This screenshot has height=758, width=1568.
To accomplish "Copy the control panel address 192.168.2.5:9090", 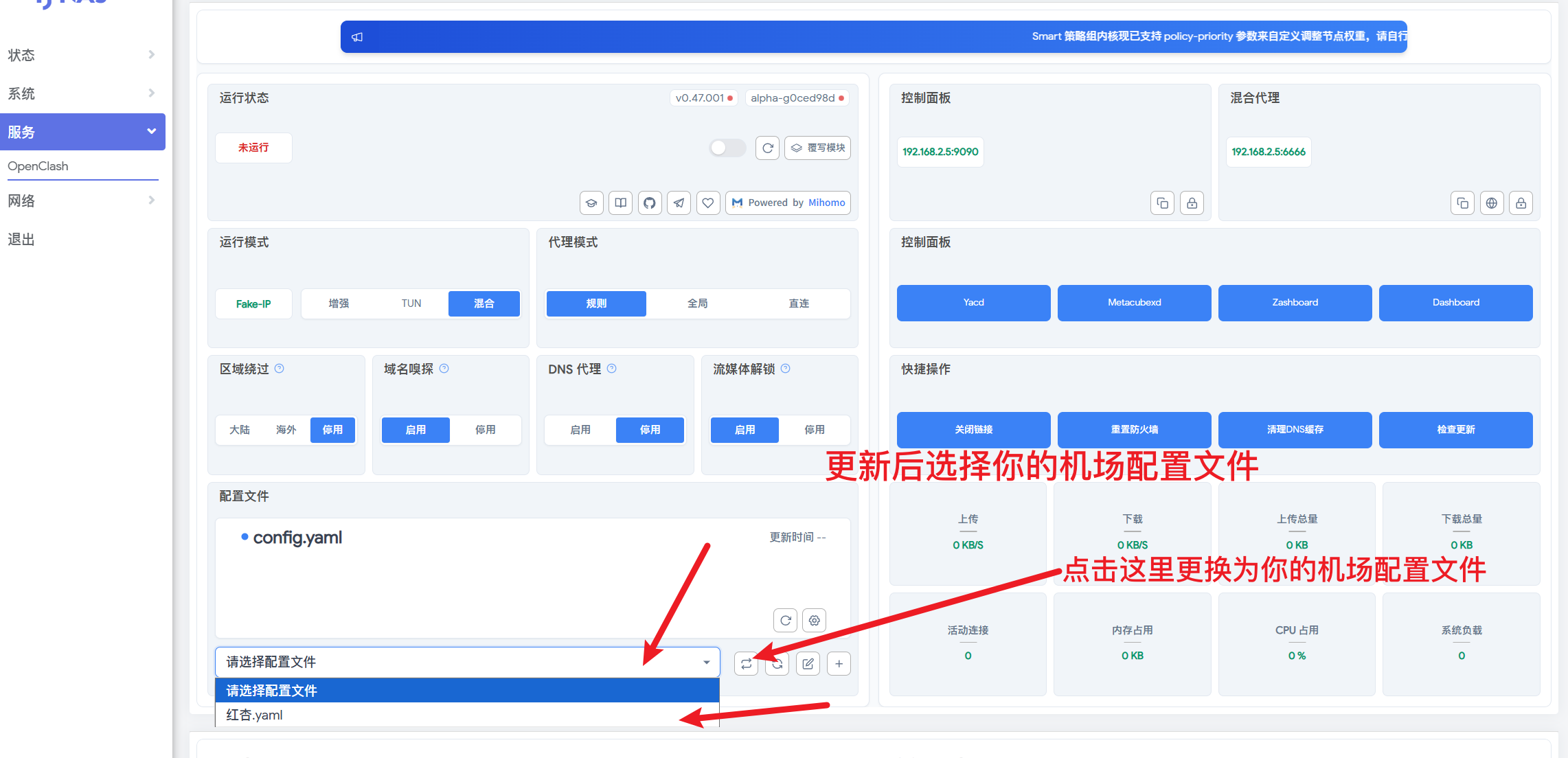I will 1162,203.
